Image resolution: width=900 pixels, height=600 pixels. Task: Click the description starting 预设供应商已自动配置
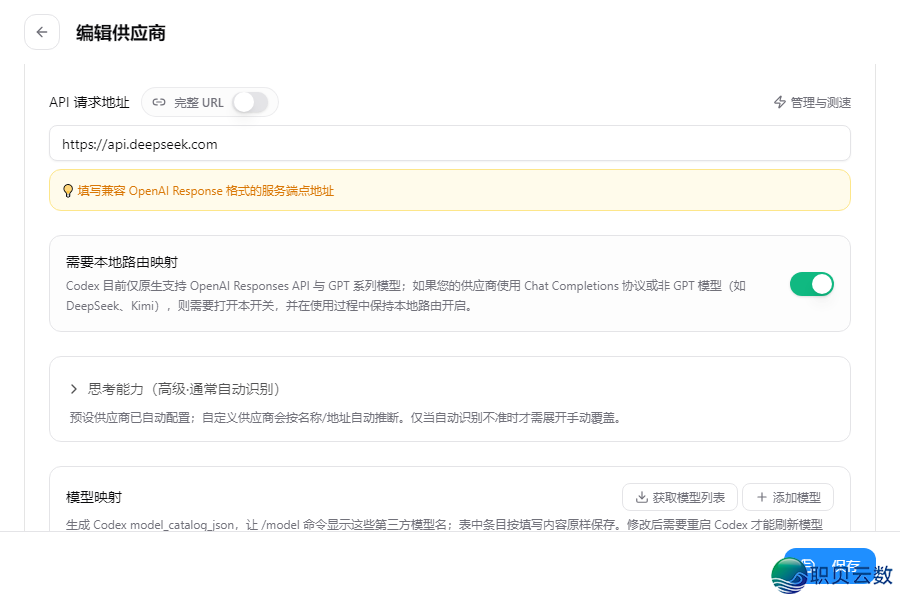coord(346,418)
